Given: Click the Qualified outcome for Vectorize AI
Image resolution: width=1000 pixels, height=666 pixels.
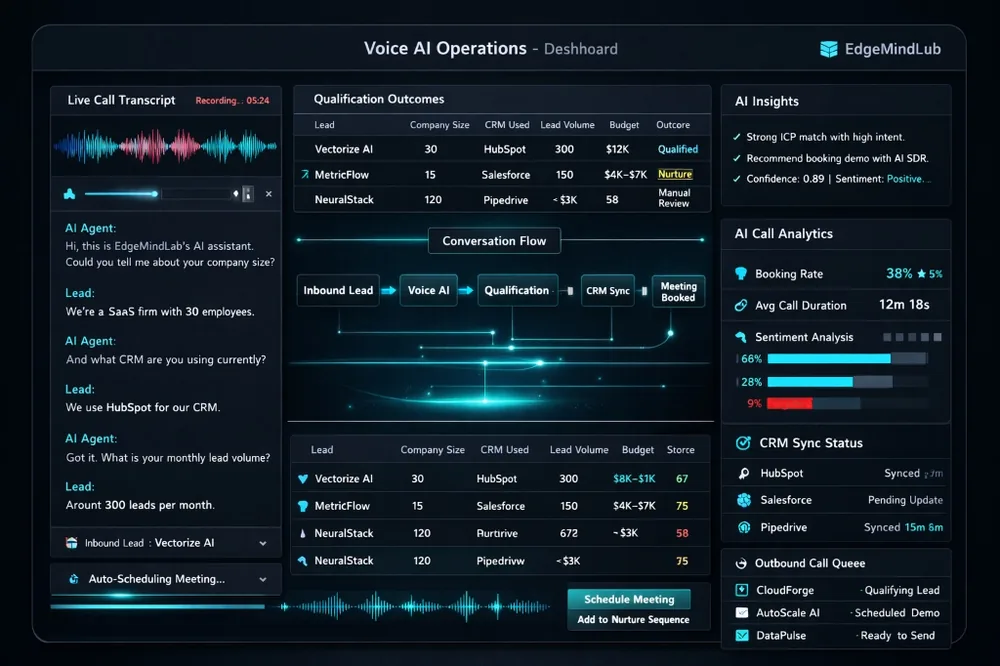Looking at the screenshot, I should [x=678, y=149].
